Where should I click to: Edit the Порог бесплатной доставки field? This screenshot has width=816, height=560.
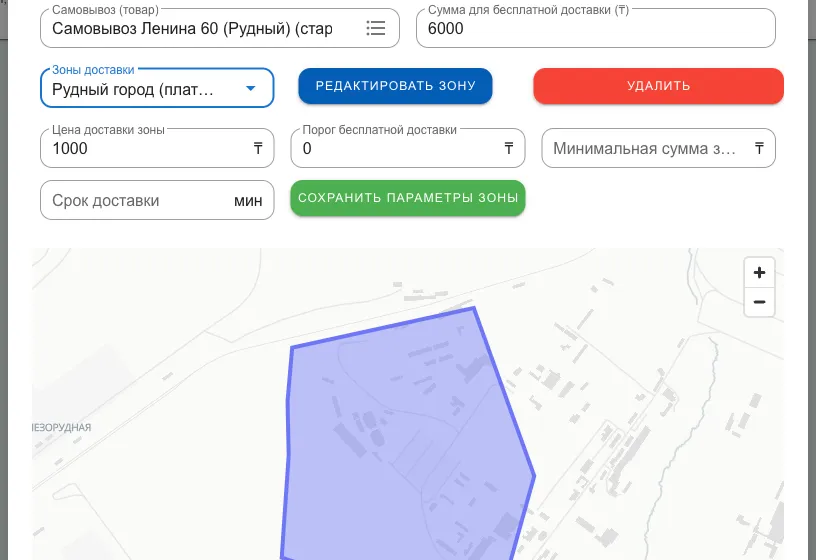click(407, 148)
